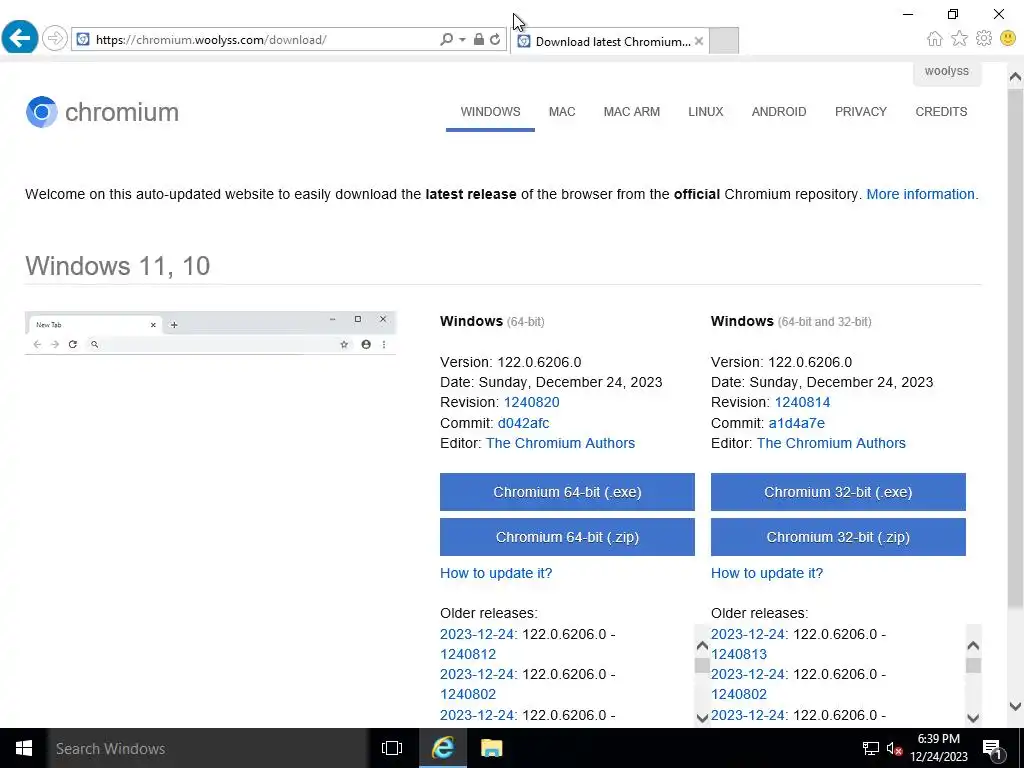
Task: Open the address bar dropdown arrow
Action: (462, 39)
